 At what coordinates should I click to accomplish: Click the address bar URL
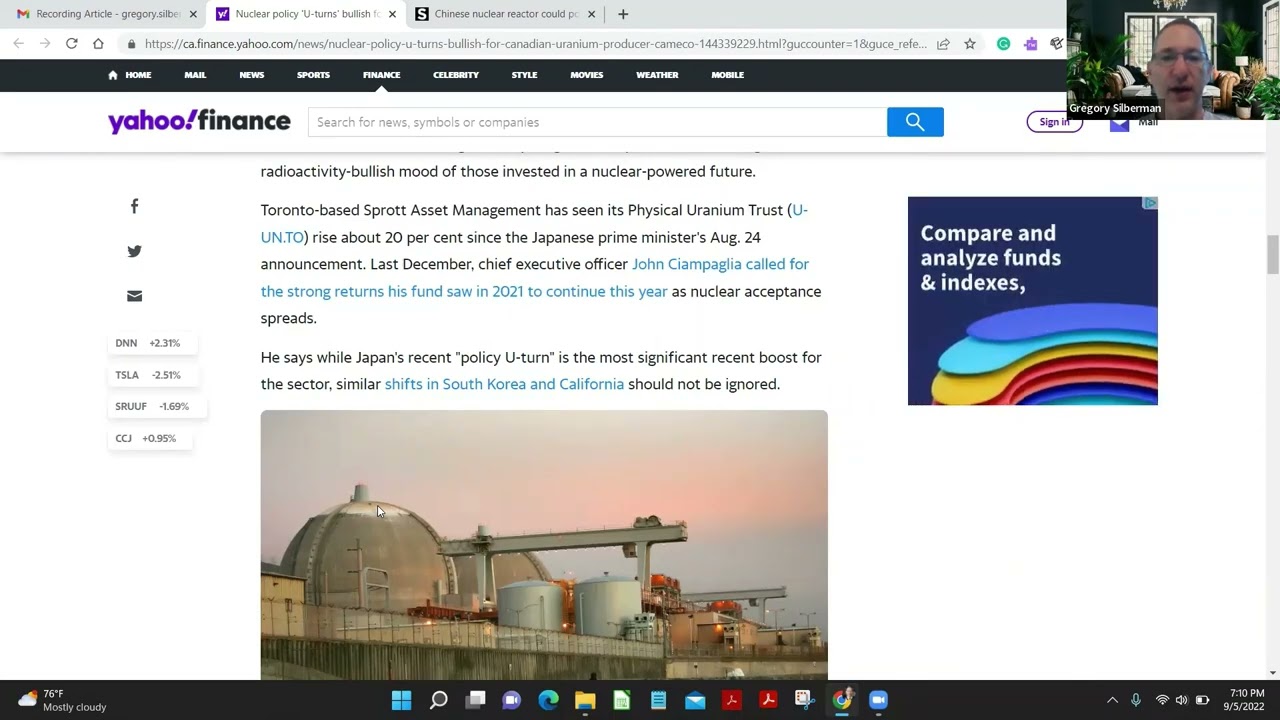point(535,44)
